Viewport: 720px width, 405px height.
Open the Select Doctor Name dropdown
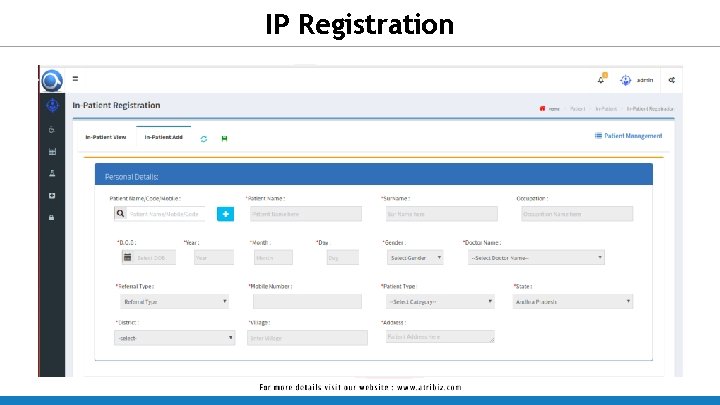click(x=536, y=258)
